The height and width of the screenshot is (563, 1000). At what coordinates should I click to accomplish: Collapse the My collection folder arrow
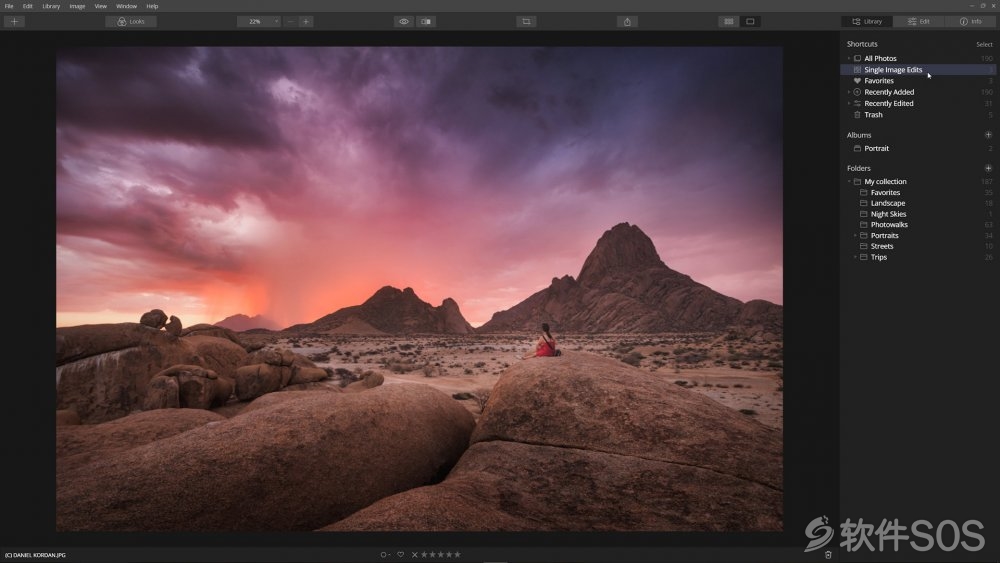849,182
